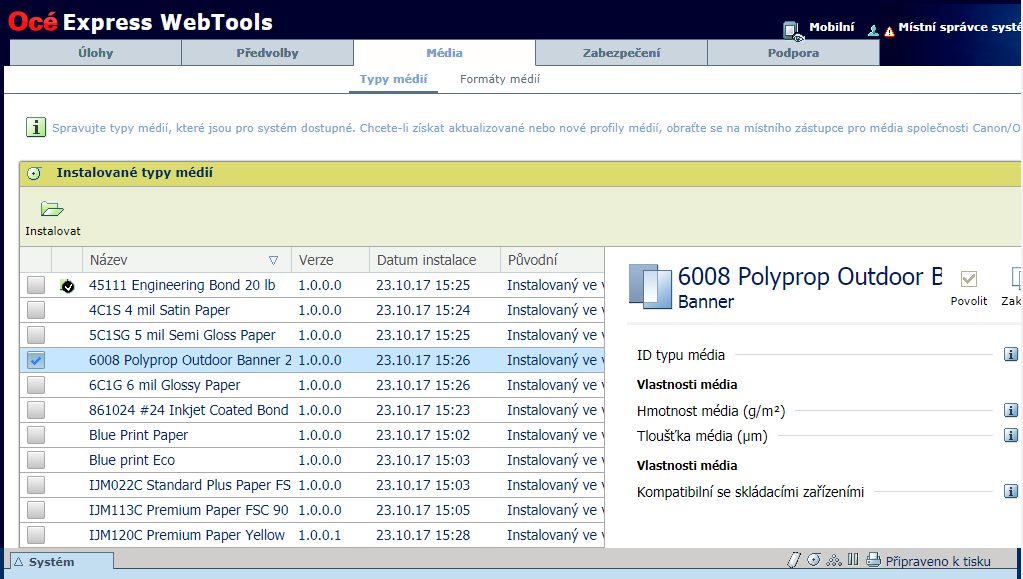
Task: Sort by Datum instalace column header
Action: click(435, 260)
